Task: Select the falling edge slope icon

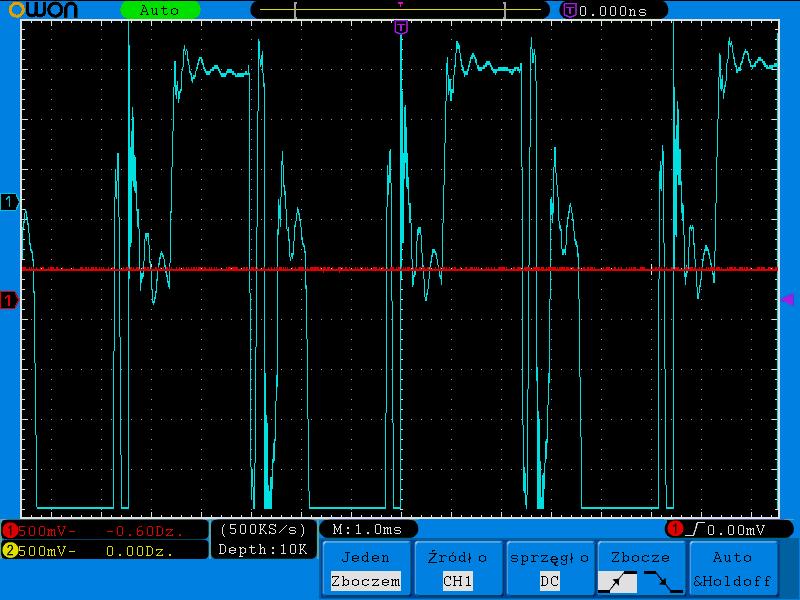Action: [x=663, y=582]
